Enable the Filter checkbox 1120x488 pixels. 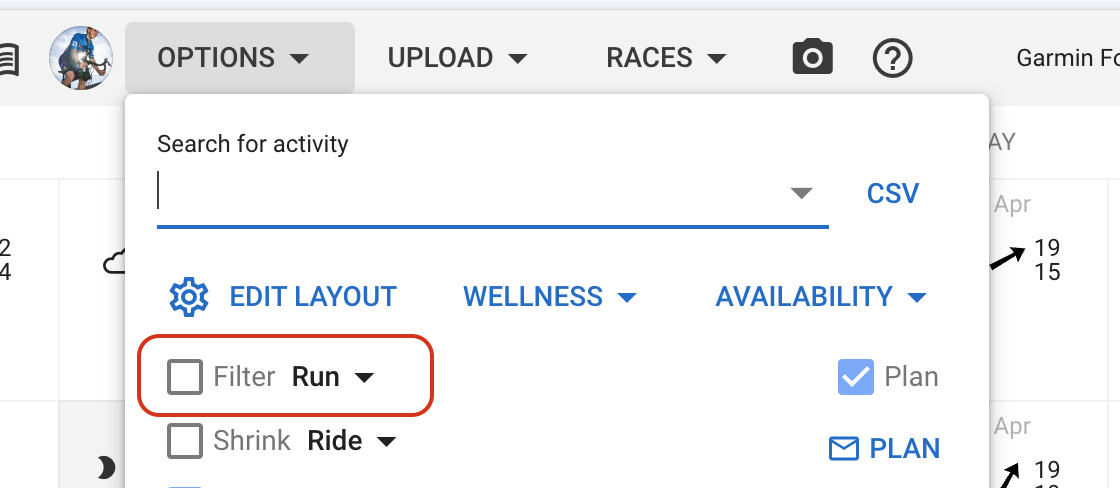[185, 377]
